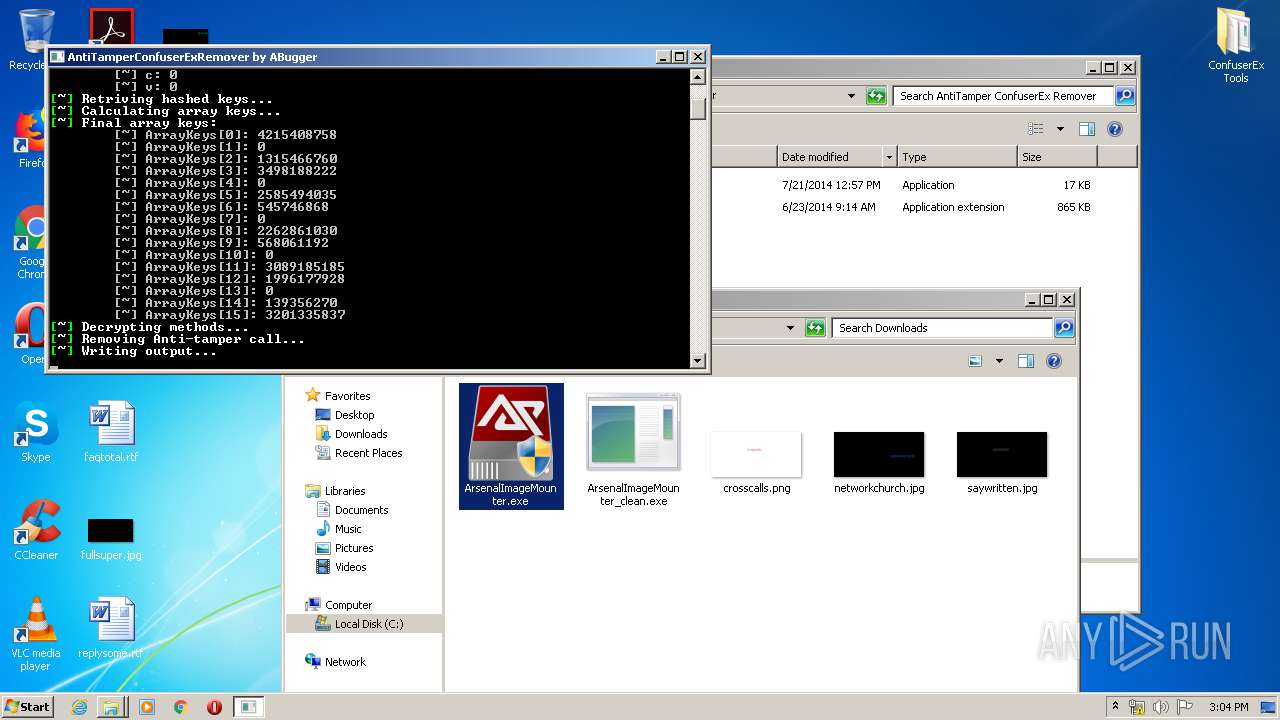Open view options dropdown in back window
The image size is (1280, 720).
click(x=1060, y=129)
